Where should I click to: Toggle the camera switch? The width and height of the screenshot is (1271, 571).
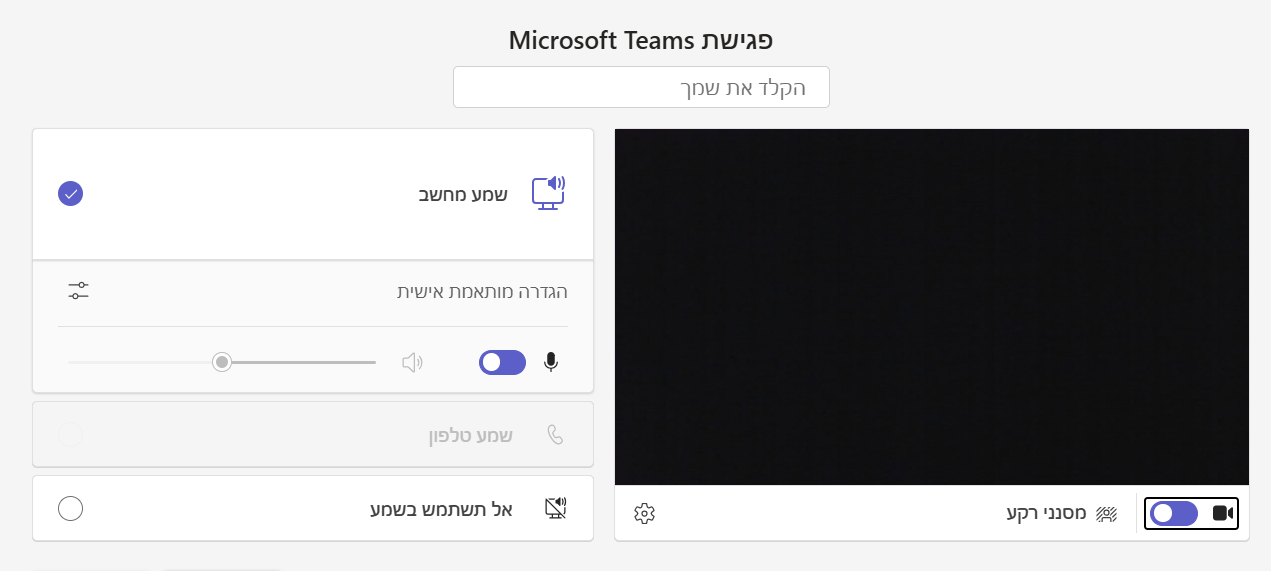(x=1174, y=513)
